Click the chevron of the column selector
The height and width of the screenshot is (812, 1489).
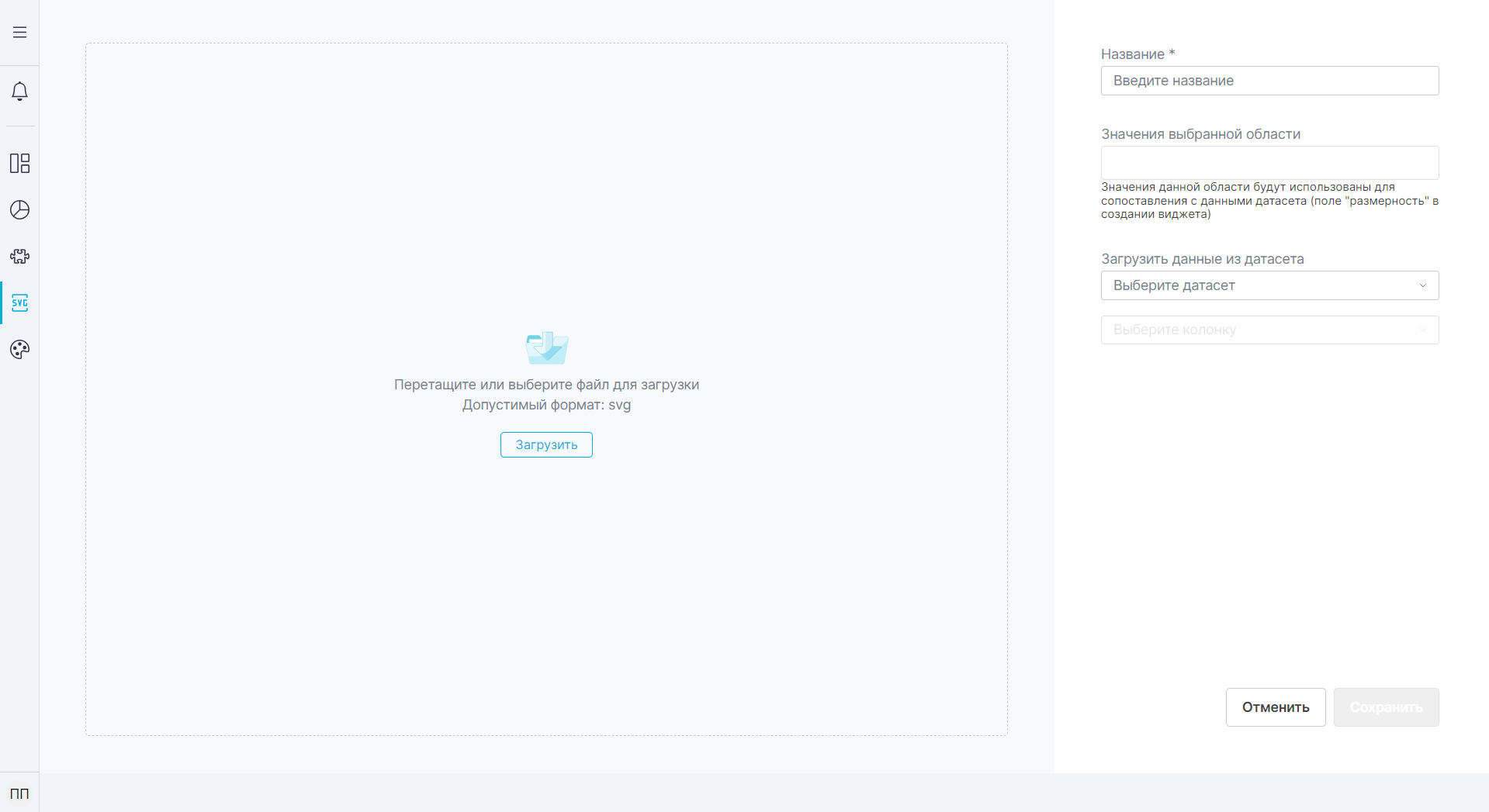(x=1422, y=330)
